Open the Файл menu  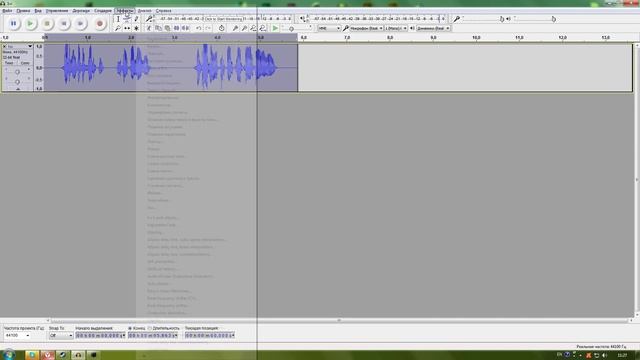click(x=7, y=11)
